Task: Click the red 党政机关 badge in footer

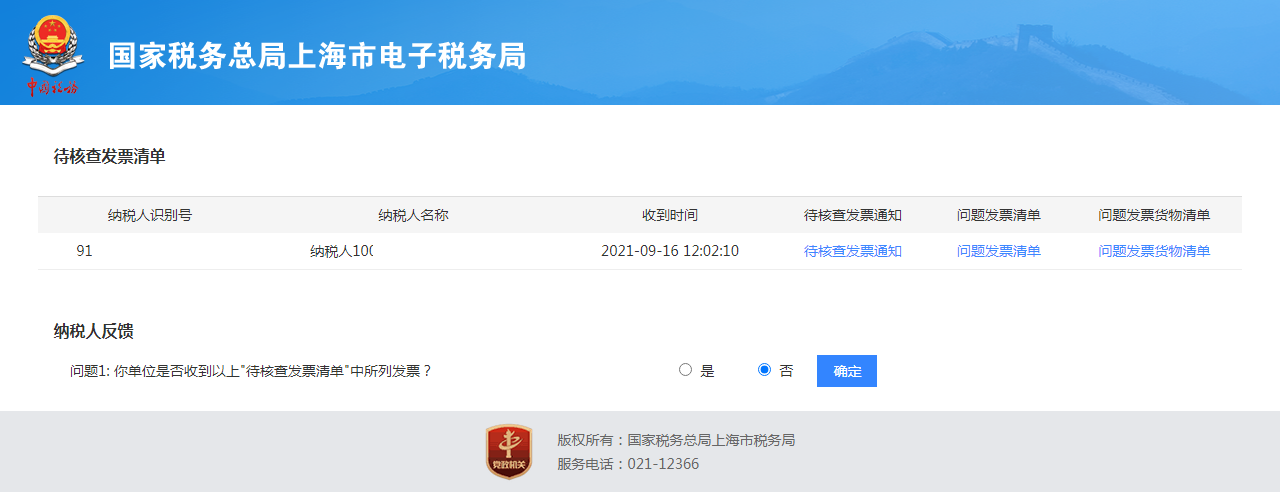Action: tap(508, 451)
